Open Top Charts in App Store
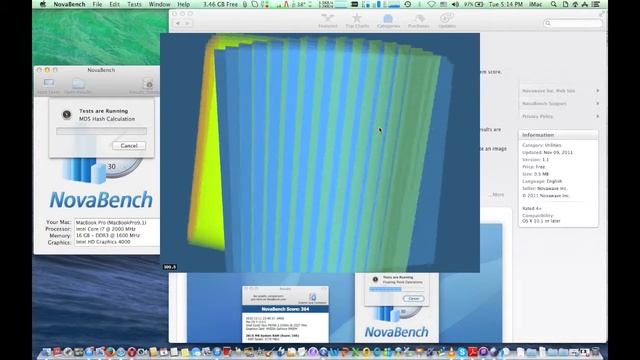The width and height of the screenshot is (640, 360). (x=357, y=21)
